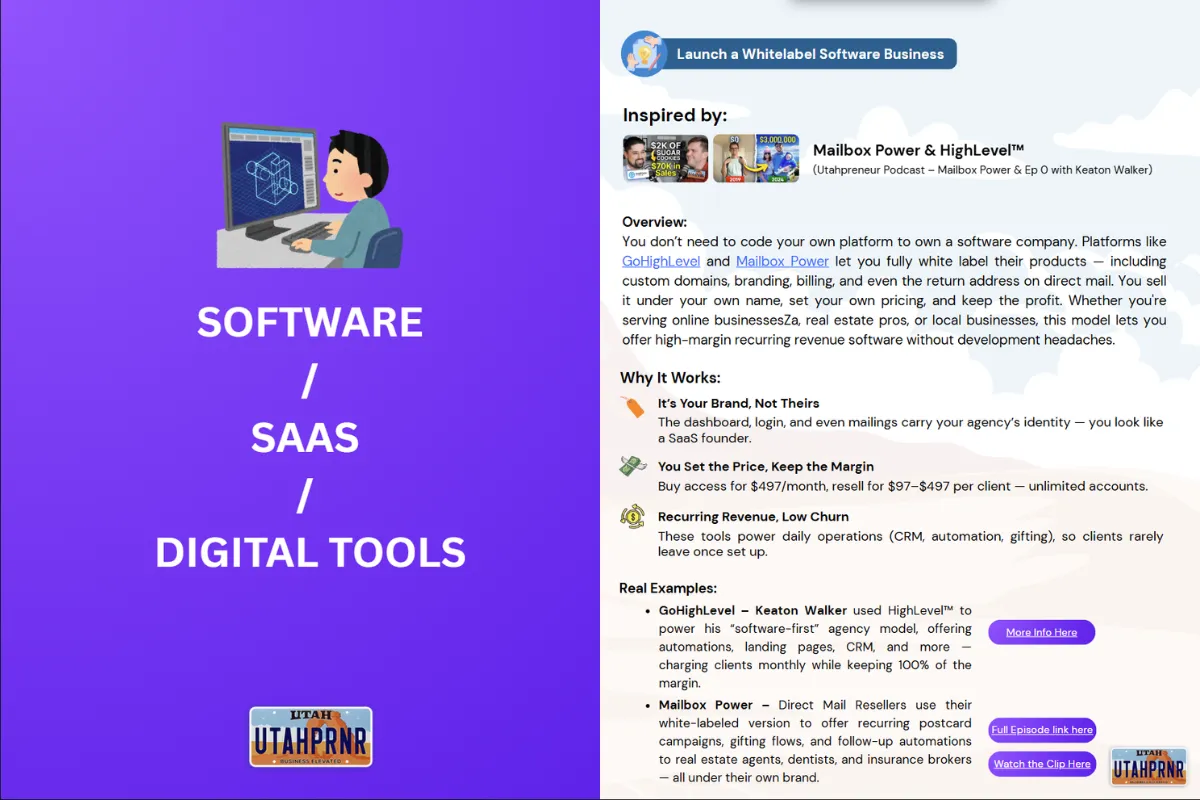
Task: Click the Real Examples: heading
Action: (668, 588)
